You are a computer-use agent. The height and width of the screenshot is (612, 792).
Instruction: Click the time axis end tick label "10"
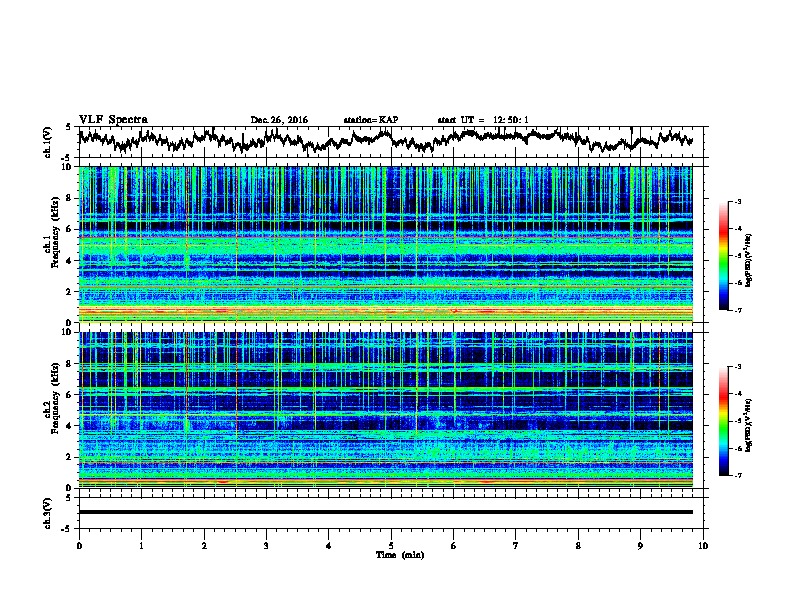coord(703,546)
